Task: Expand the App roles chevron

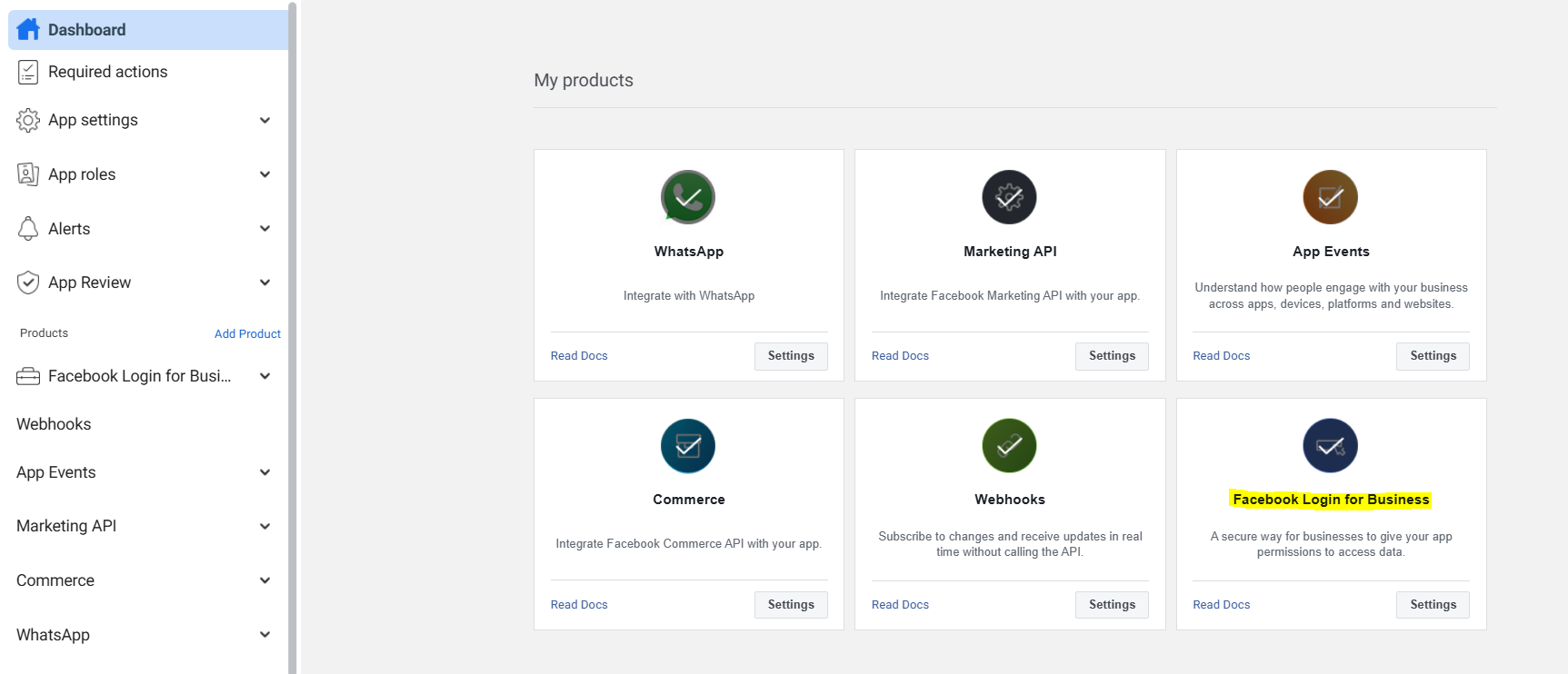Action: pos(265,174)
